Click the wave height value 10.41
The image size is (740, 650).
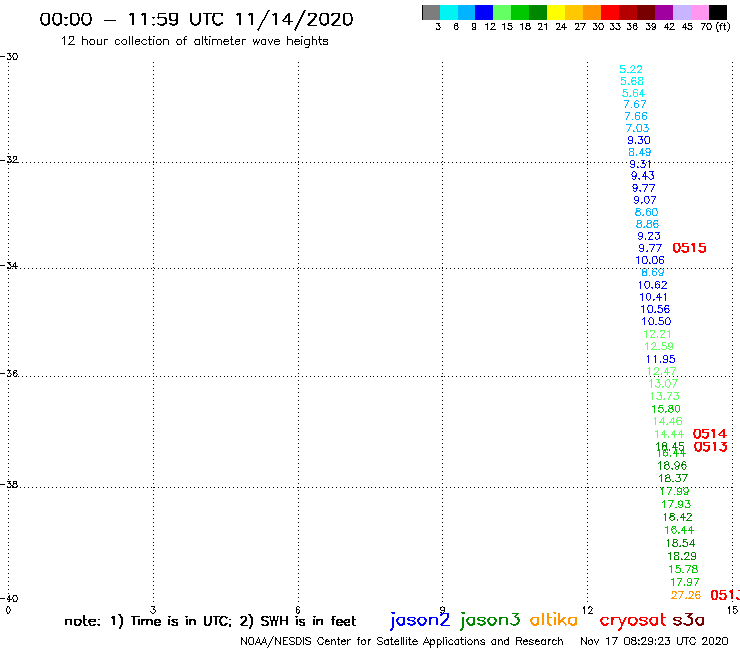click(654, 297)
